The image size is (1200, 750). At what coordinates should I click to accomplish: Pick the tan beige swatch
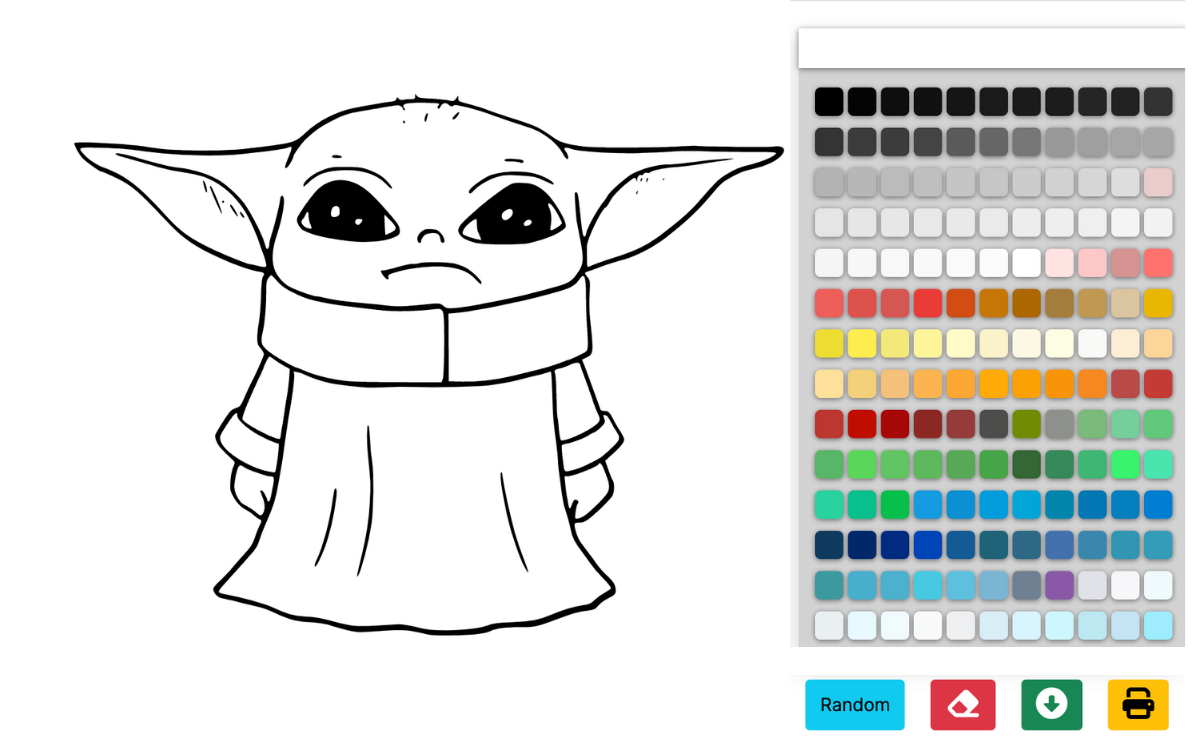tap(1125, 303)
